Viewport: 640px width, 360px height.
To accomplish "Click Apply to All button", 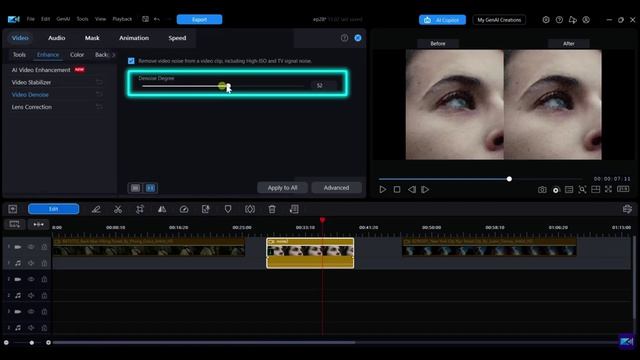I will click(x=282, y=188).
